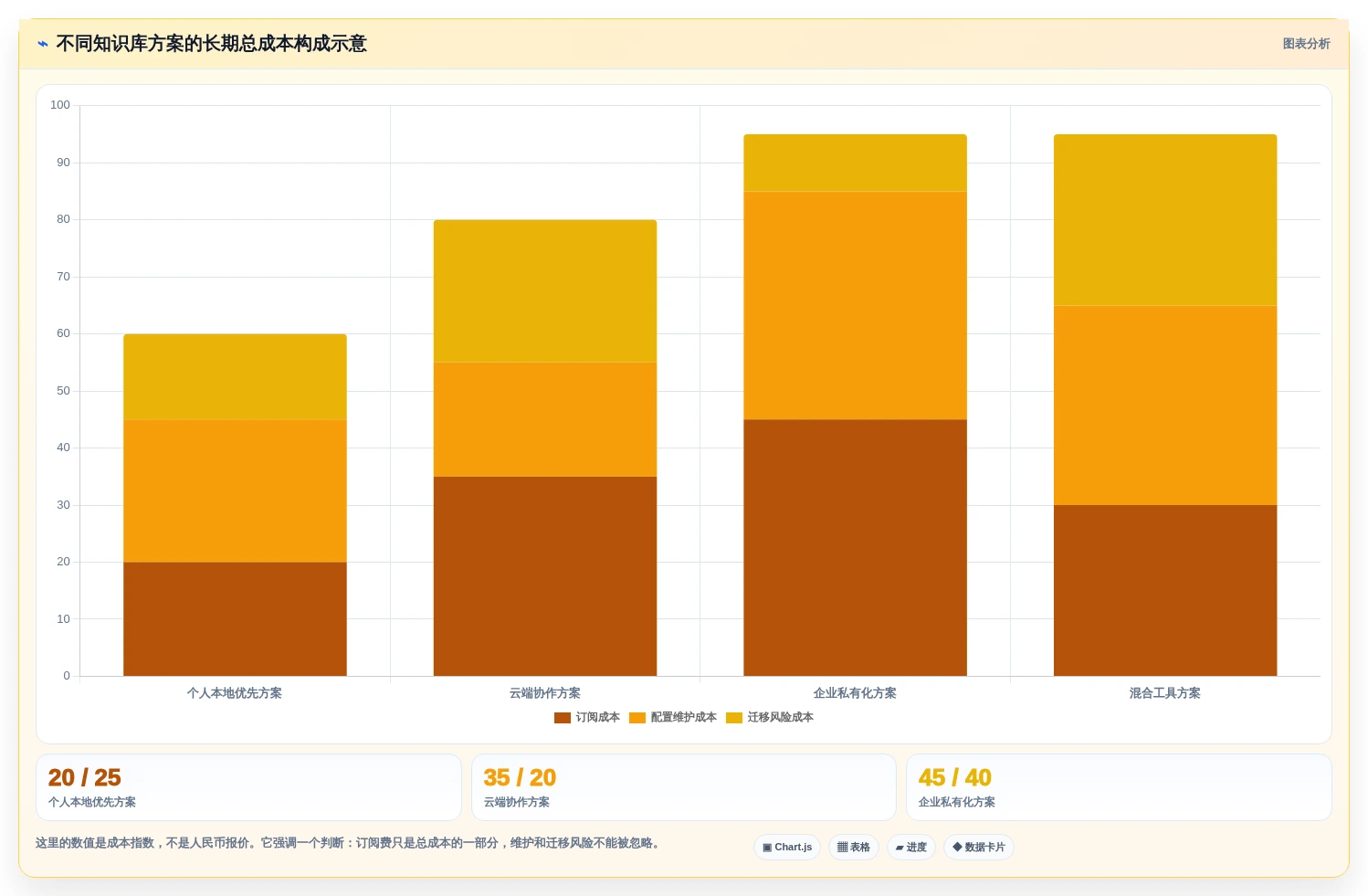Click the 订阅成本 bar segment for 个人本地优先方案
This screenshot has width=1368, height=896.
pyautogui.click(x=235, y=619)
